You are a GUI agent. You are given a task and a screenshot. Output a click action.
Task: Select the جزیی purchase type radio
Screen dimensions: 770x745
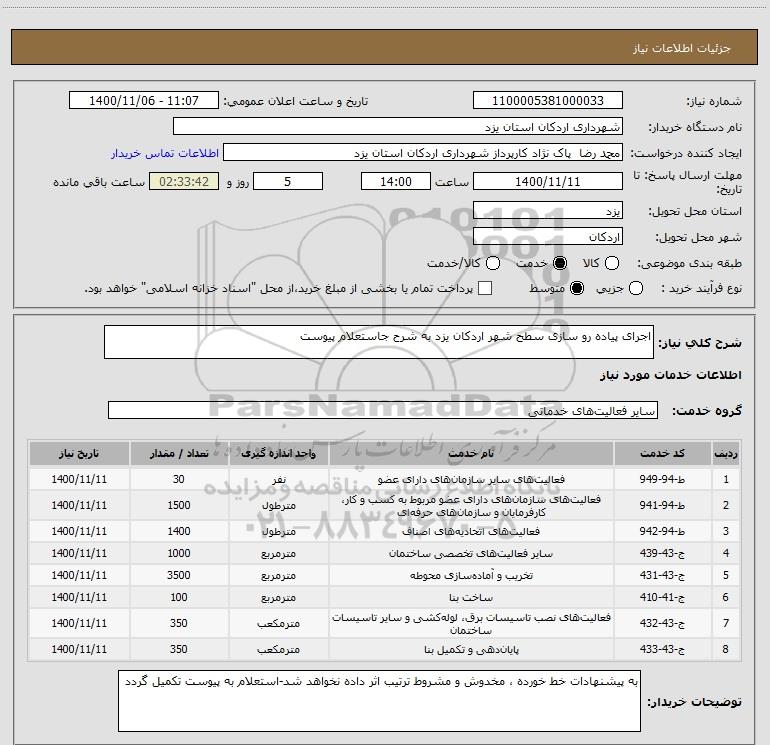coord(635,288)
